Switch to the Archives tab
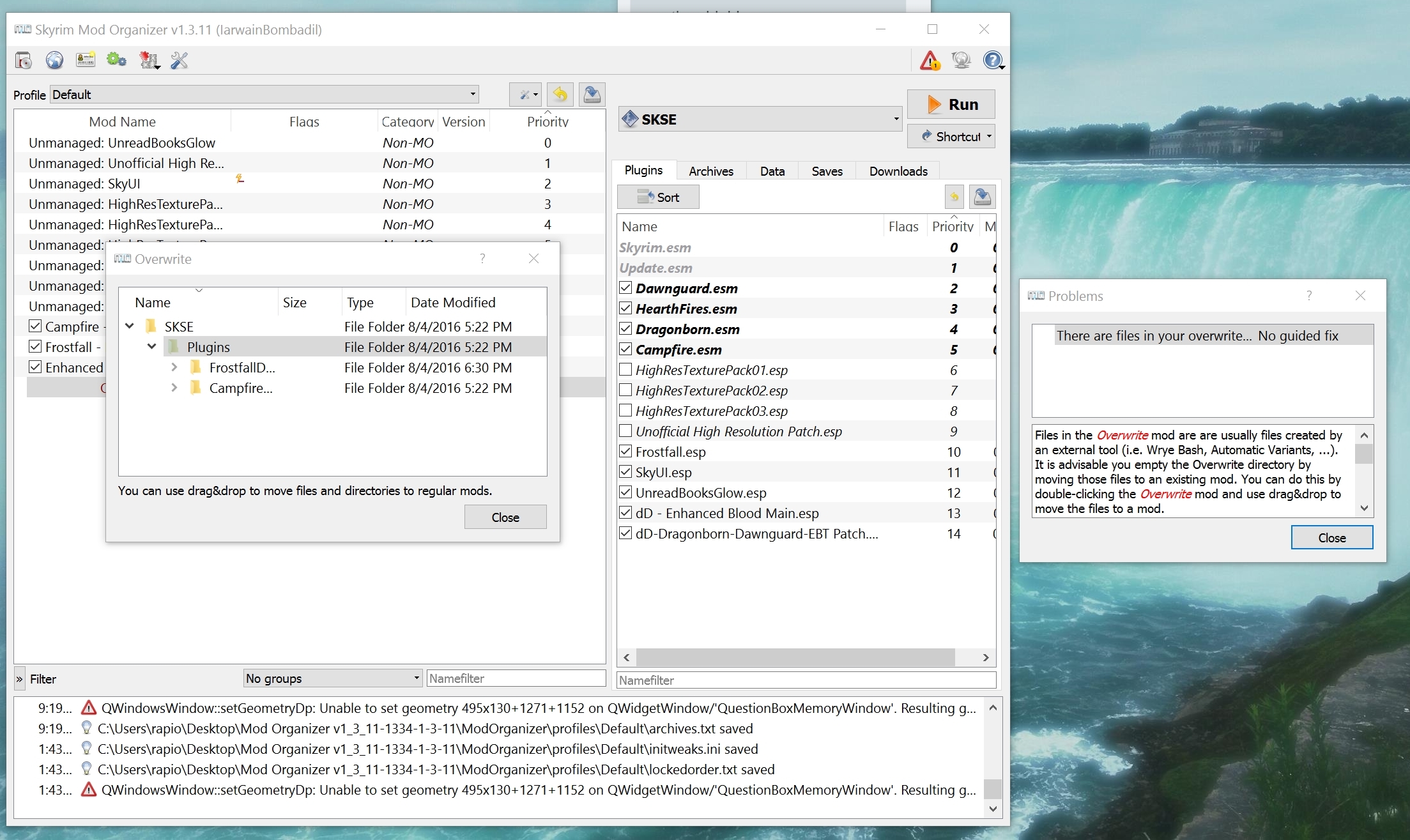The image size is (1410, 840). point(710,171)
